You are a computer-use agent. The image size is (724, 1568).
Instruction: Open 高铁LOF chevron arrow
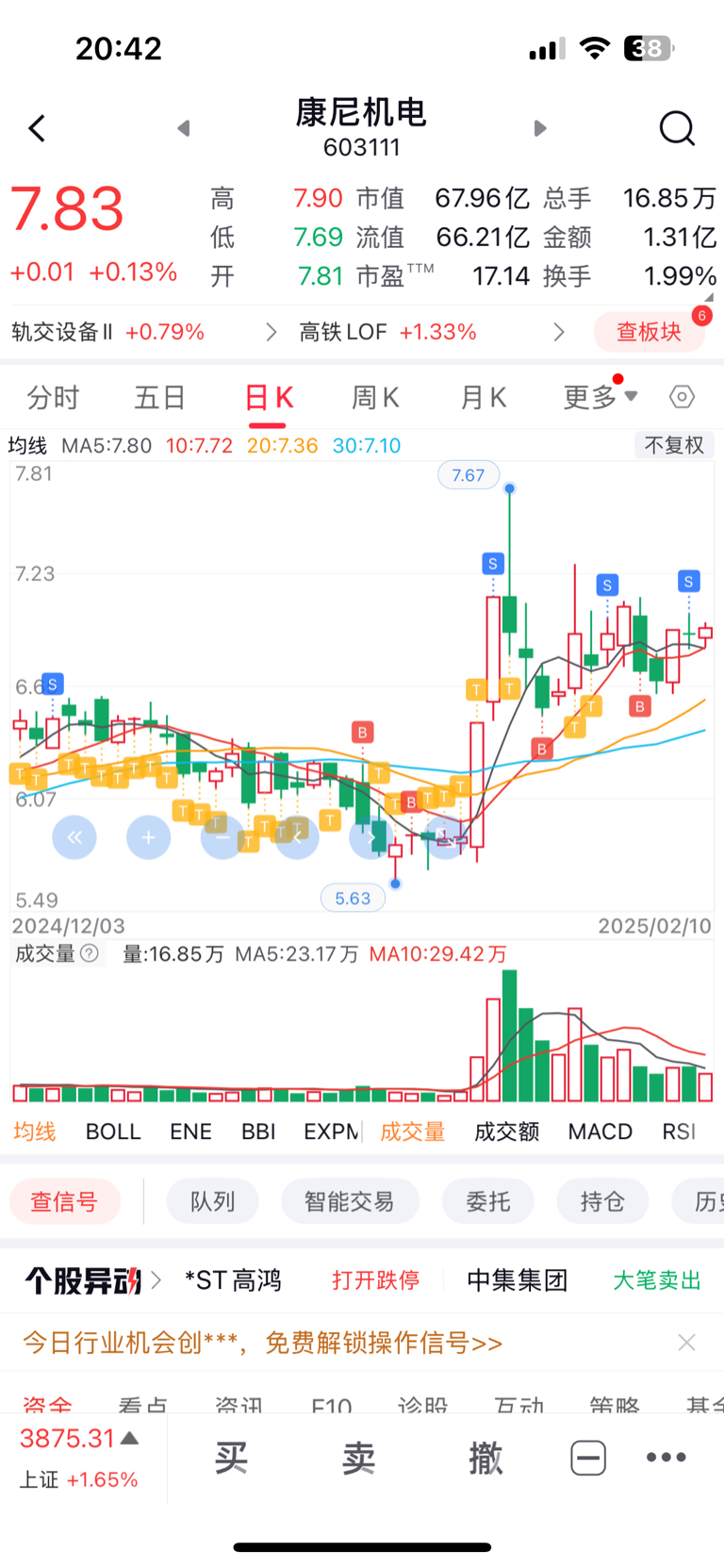(x=559, y=332)
